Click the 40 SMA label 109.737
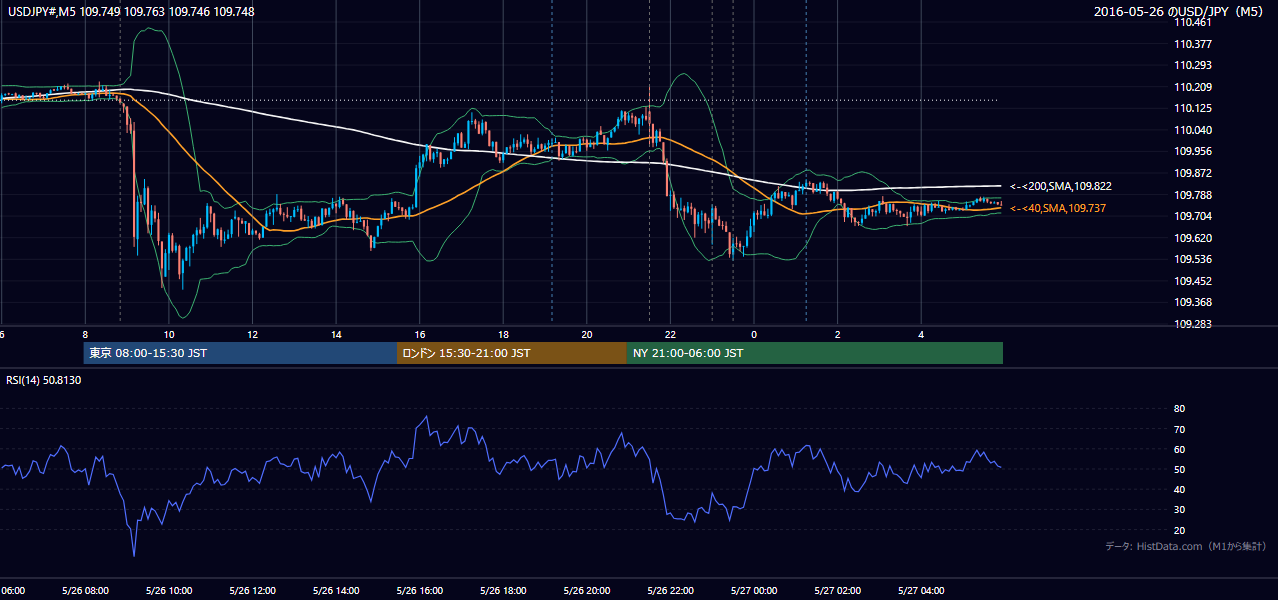1278x600 pixels. point(1058,208)
